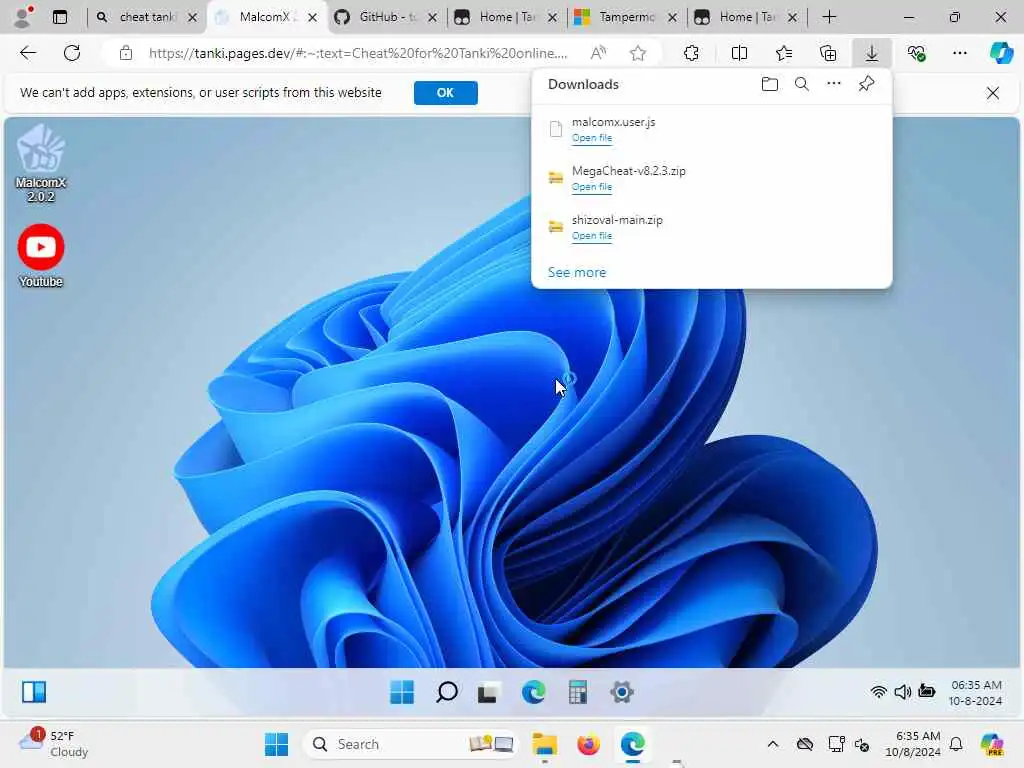Open the downloads folder icon
Image resolution: width=1024 pixels, height=768 pixels.
(x=770, y=84)
